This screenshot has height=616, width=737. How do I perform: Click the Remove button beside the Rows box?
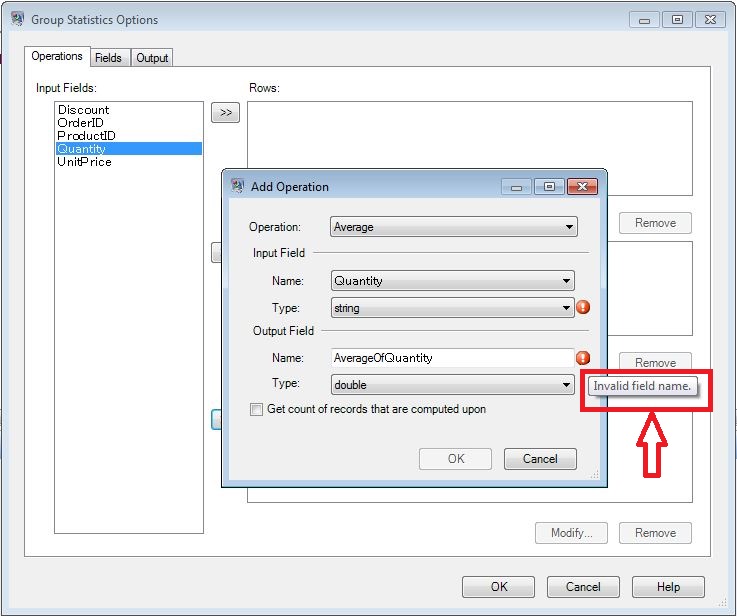655,223
